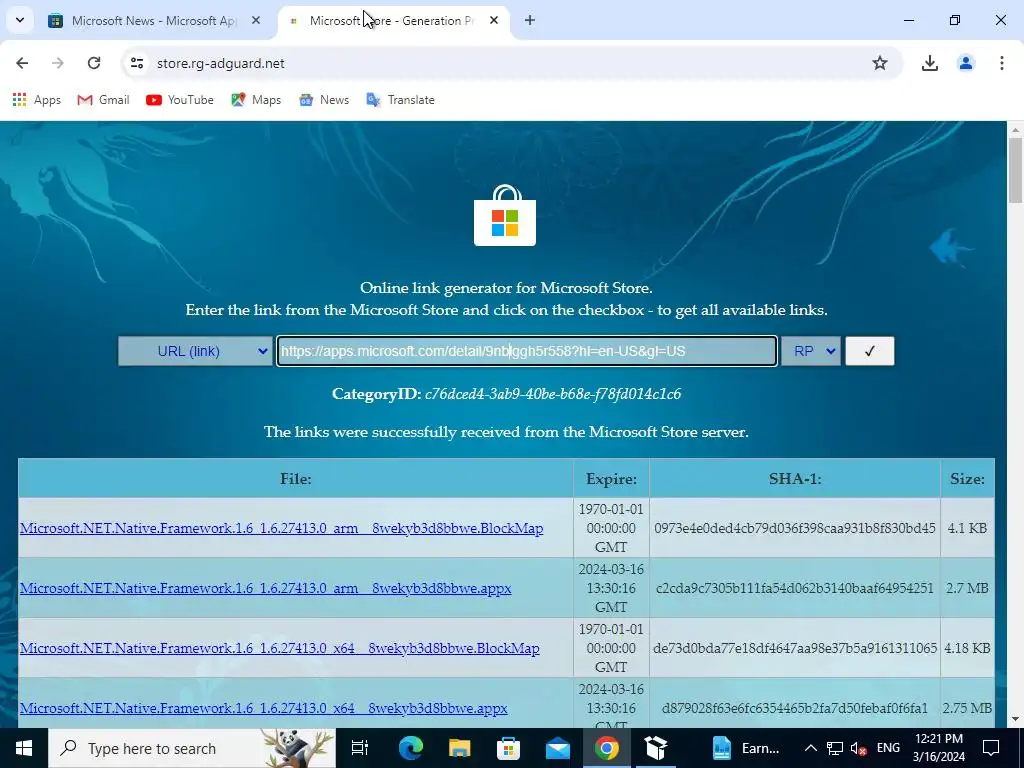Screen dimensions: 1024x768
Task: Switch to the Microsoft News tab
Action: 153,20
